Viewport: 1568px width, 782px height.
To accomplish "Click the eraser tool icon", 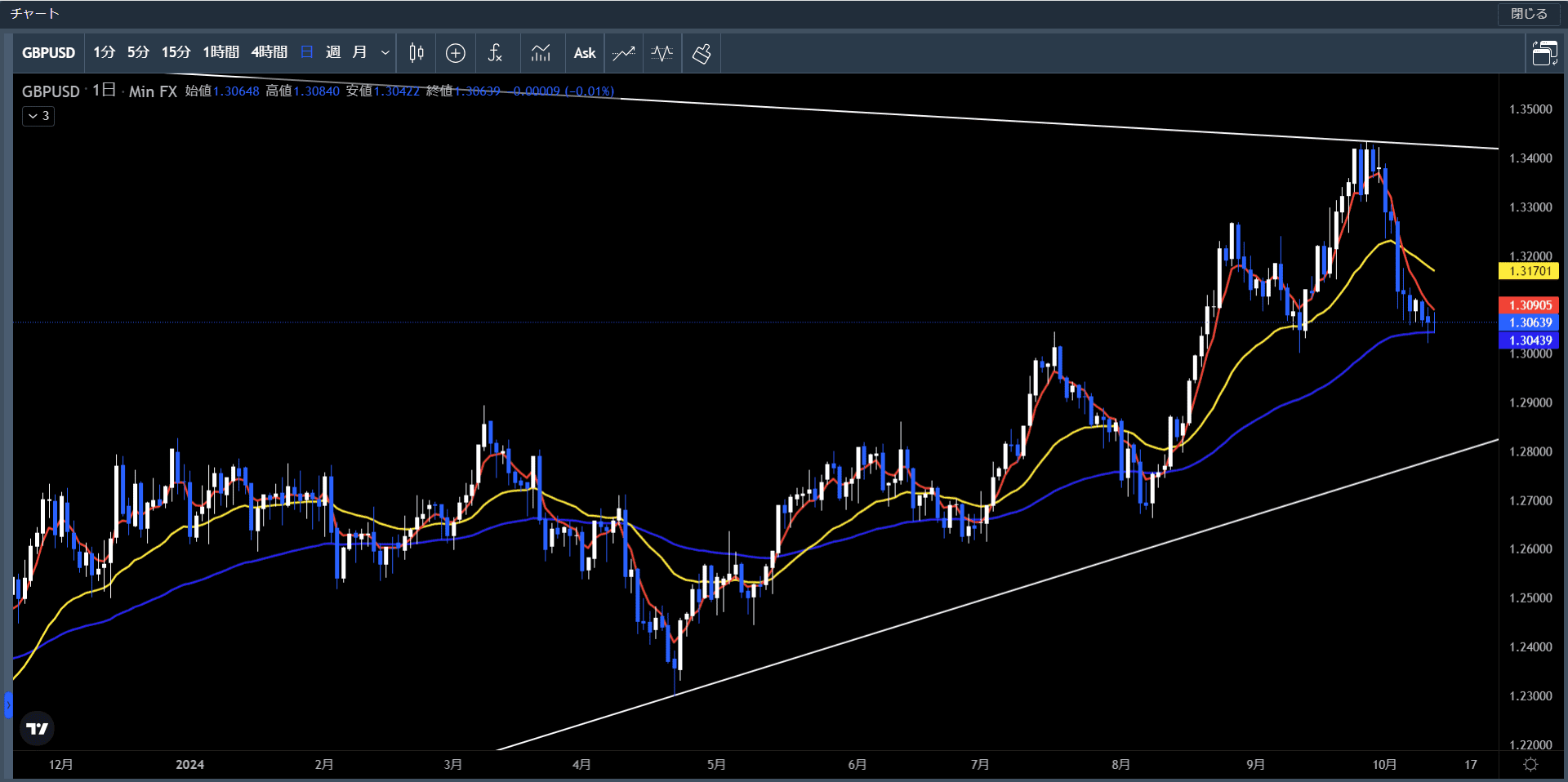I will (702, 53).
